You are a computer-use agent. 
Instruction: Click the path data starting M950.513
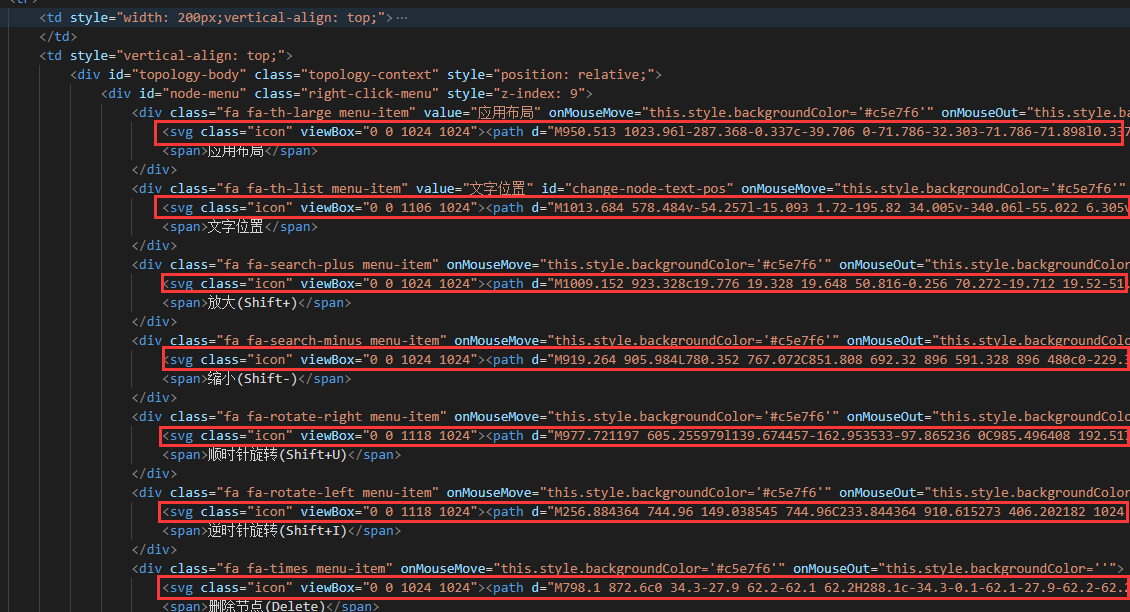click(838, 132)
